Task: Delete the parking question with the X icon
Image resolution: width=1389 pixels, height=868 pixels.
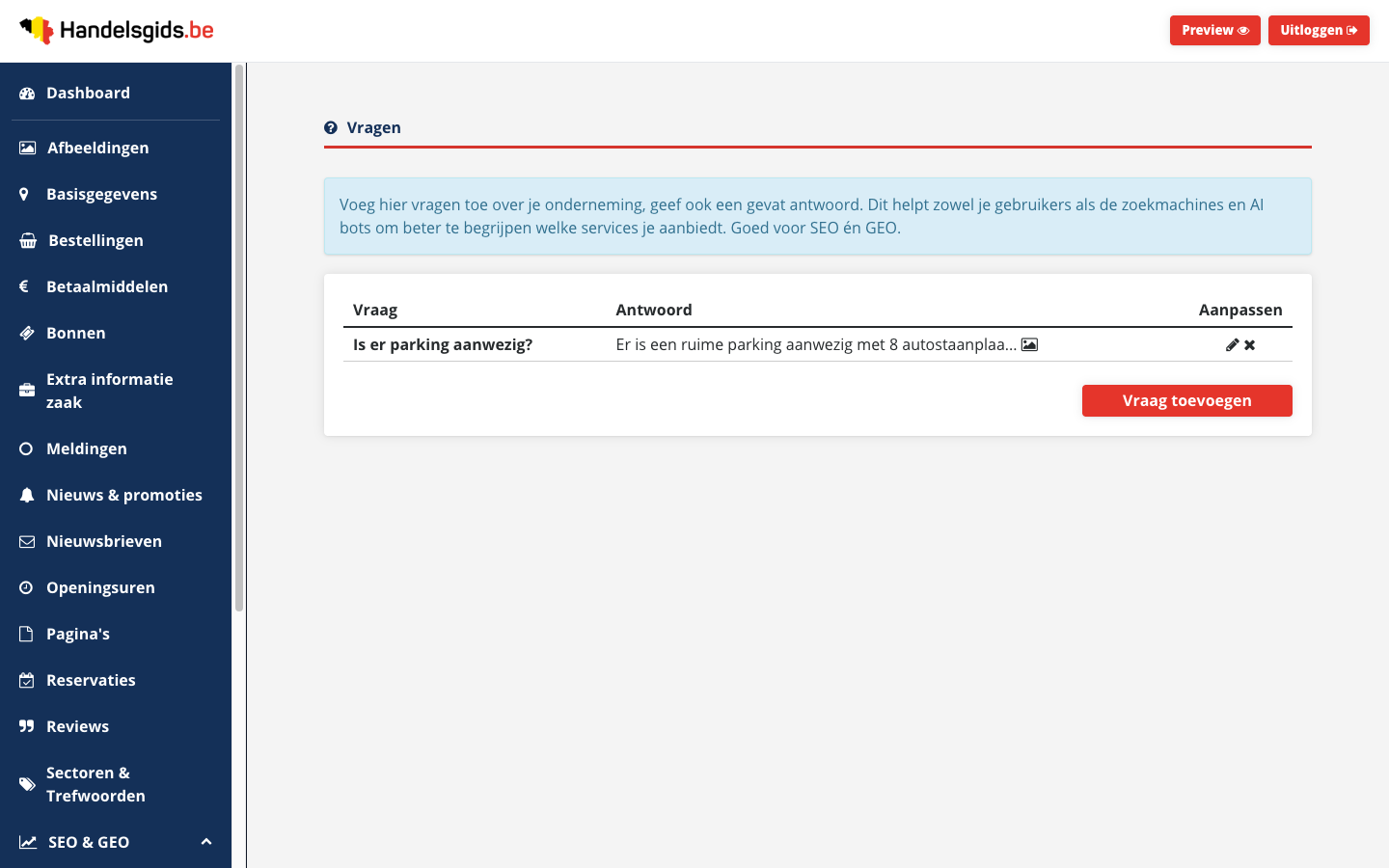Action: tap(1249, 344)
